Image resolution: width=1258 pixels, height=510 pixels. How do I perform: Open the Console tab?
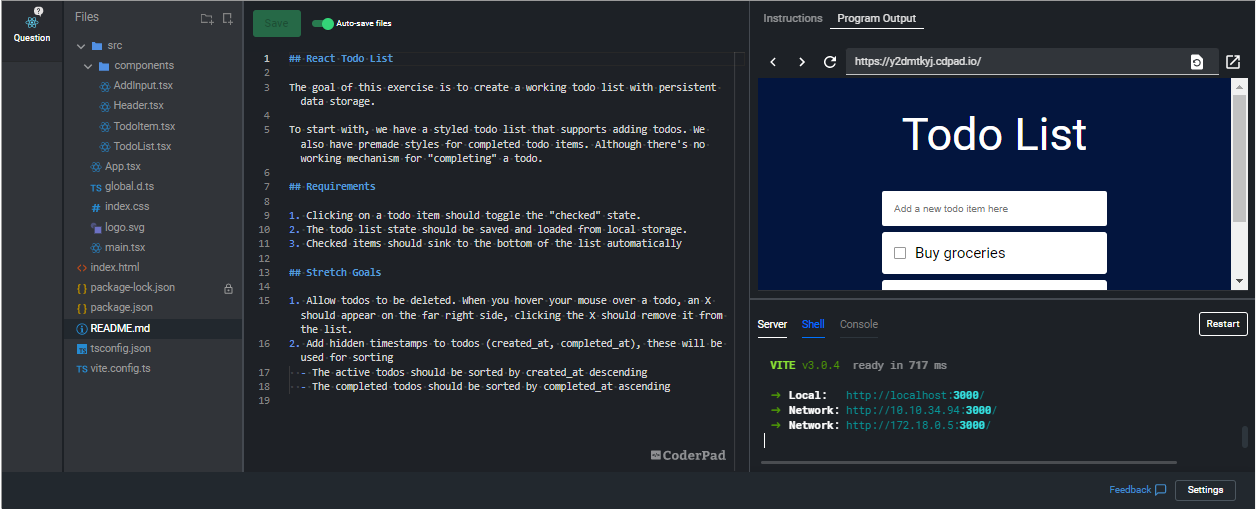click(858, 324)
